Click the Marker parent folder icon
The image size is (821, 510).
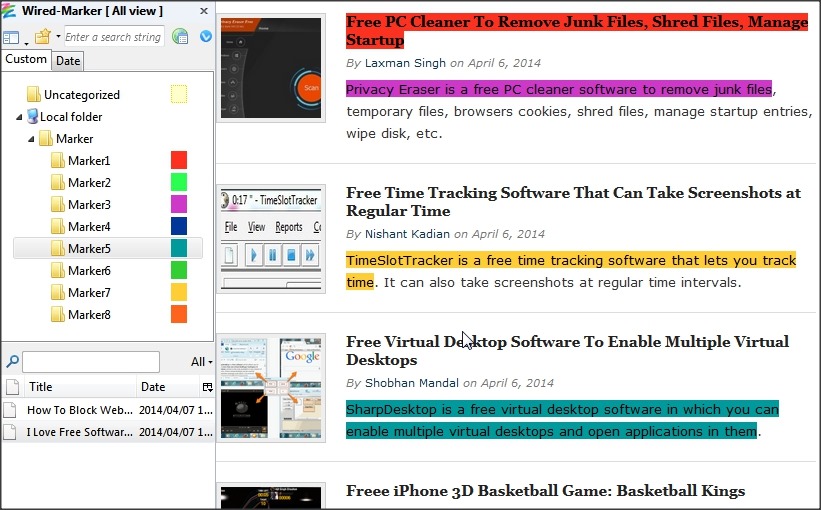coord(46,138)
